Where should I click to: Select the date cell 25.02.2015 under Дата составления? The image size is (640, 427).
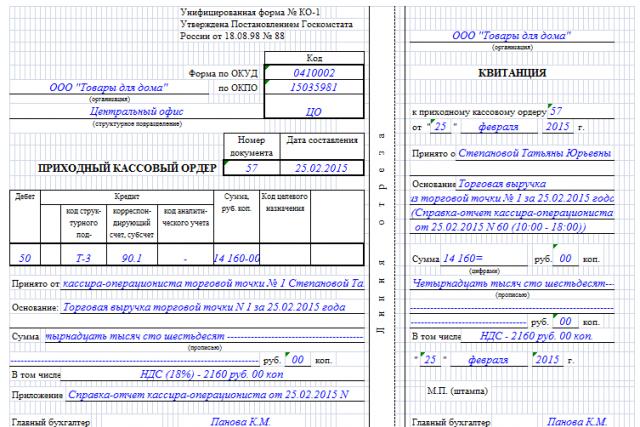tap(322, 168)
